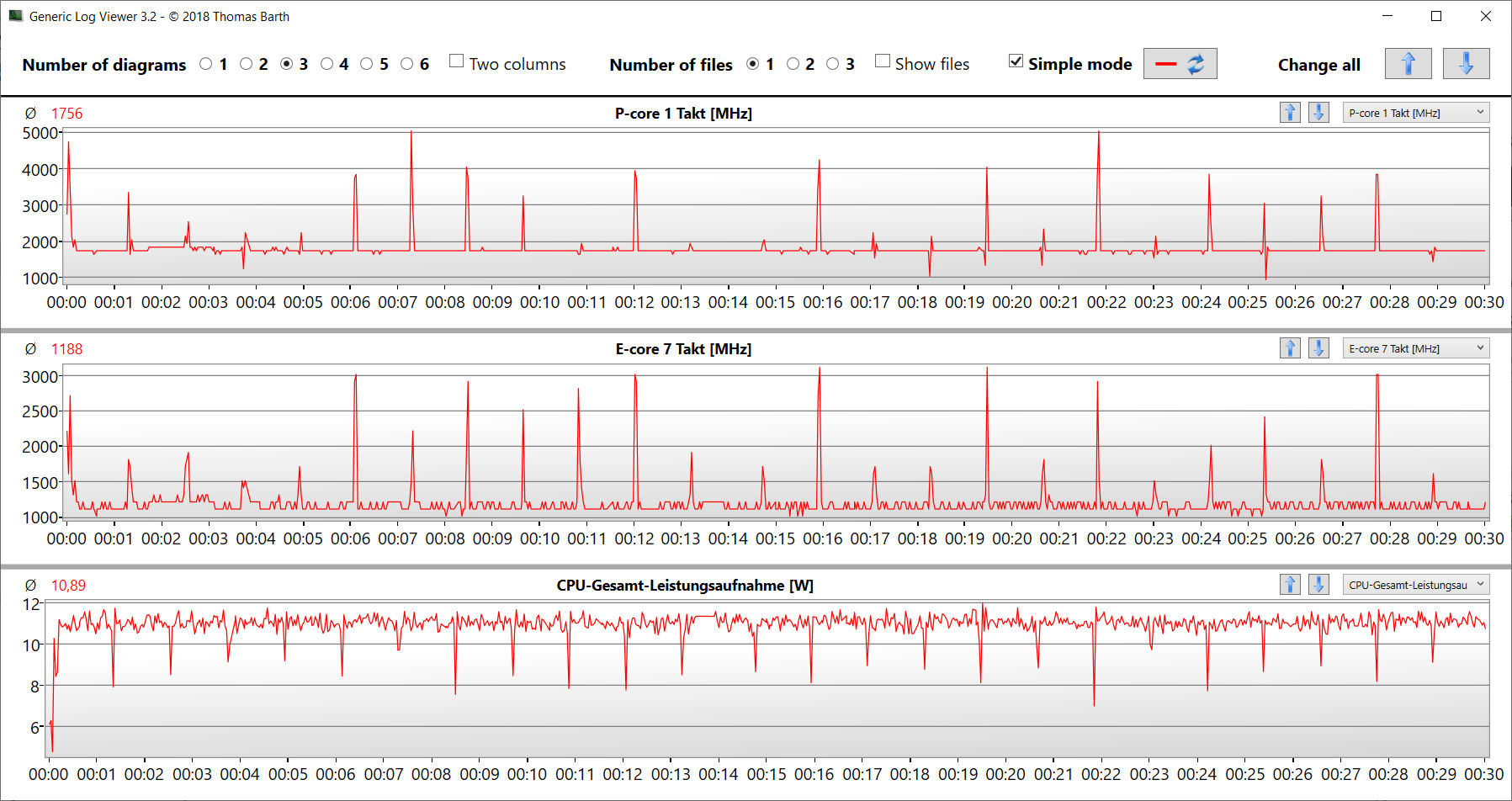The width and height of the screenshot is (1512, 801).
Task: Click the P-core 1 Takt average value 1756
Action: pos(66,114)
